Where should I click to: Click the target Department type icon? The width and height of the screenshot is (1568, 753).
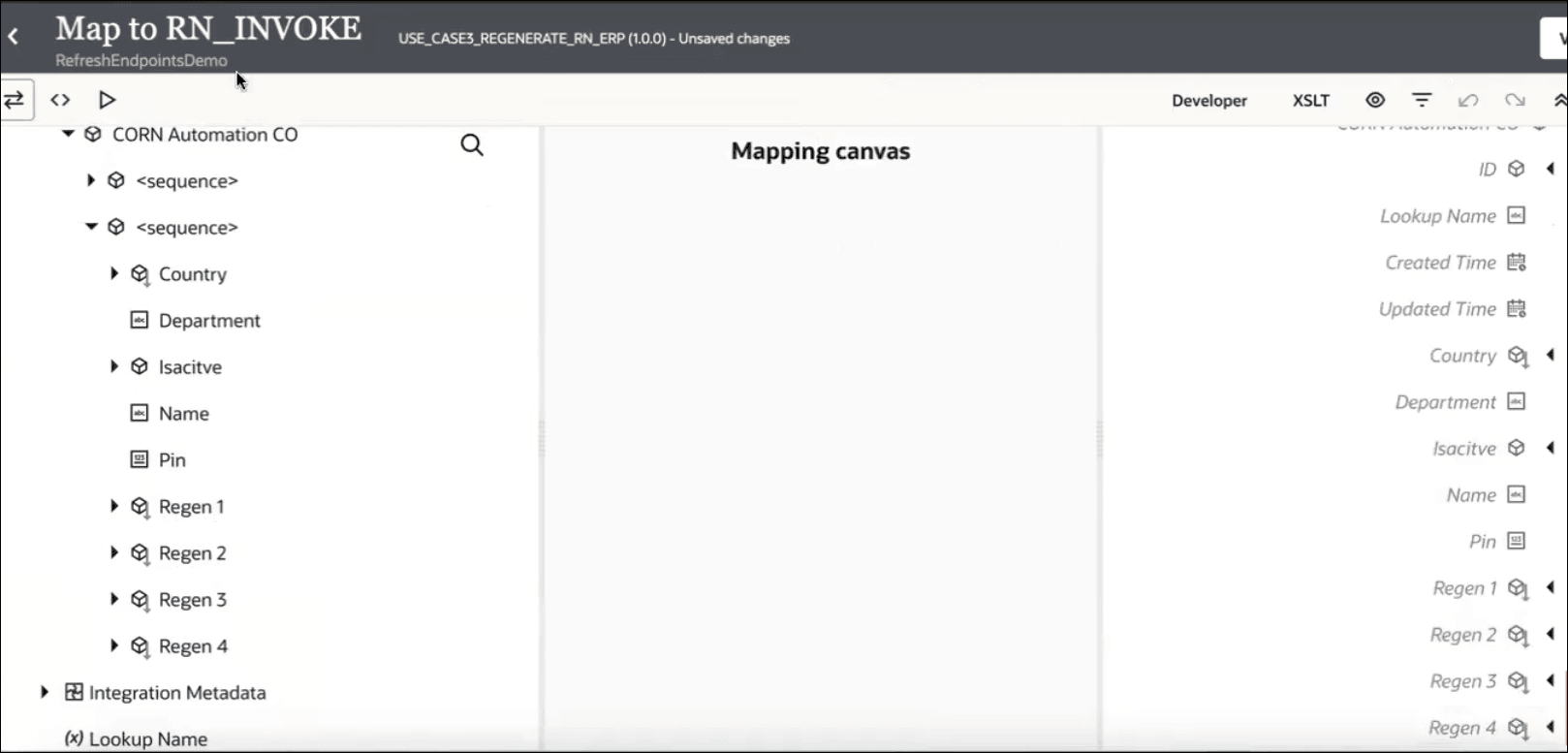tap(1517, 401)
